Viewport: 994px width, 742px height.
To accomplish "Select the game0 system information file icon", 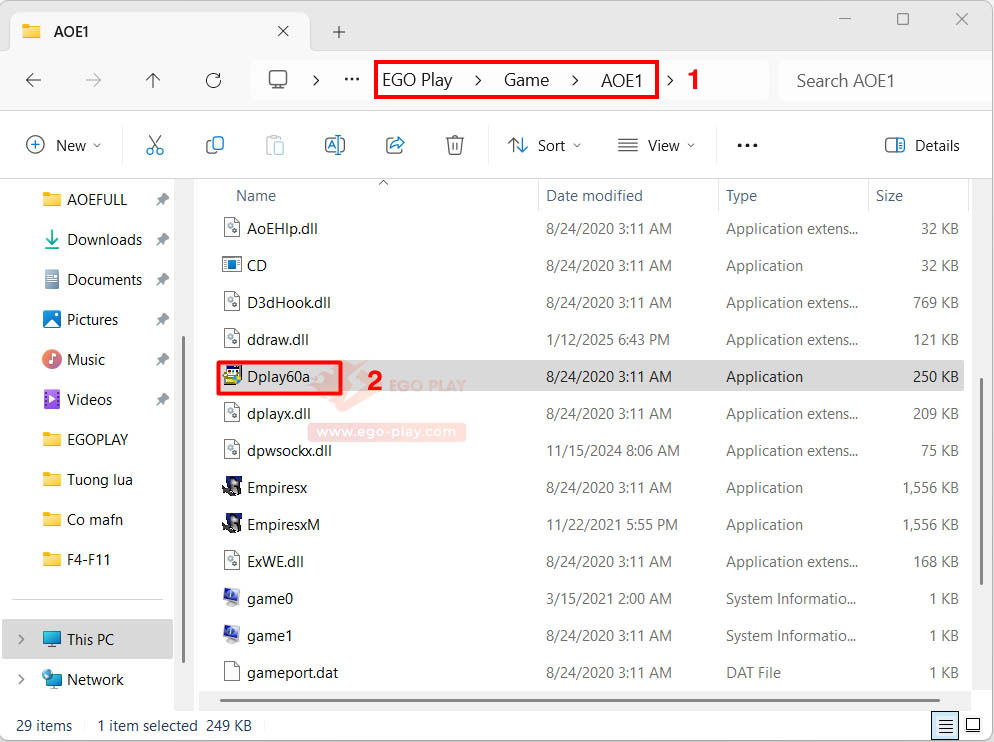I will pos(231,597).
